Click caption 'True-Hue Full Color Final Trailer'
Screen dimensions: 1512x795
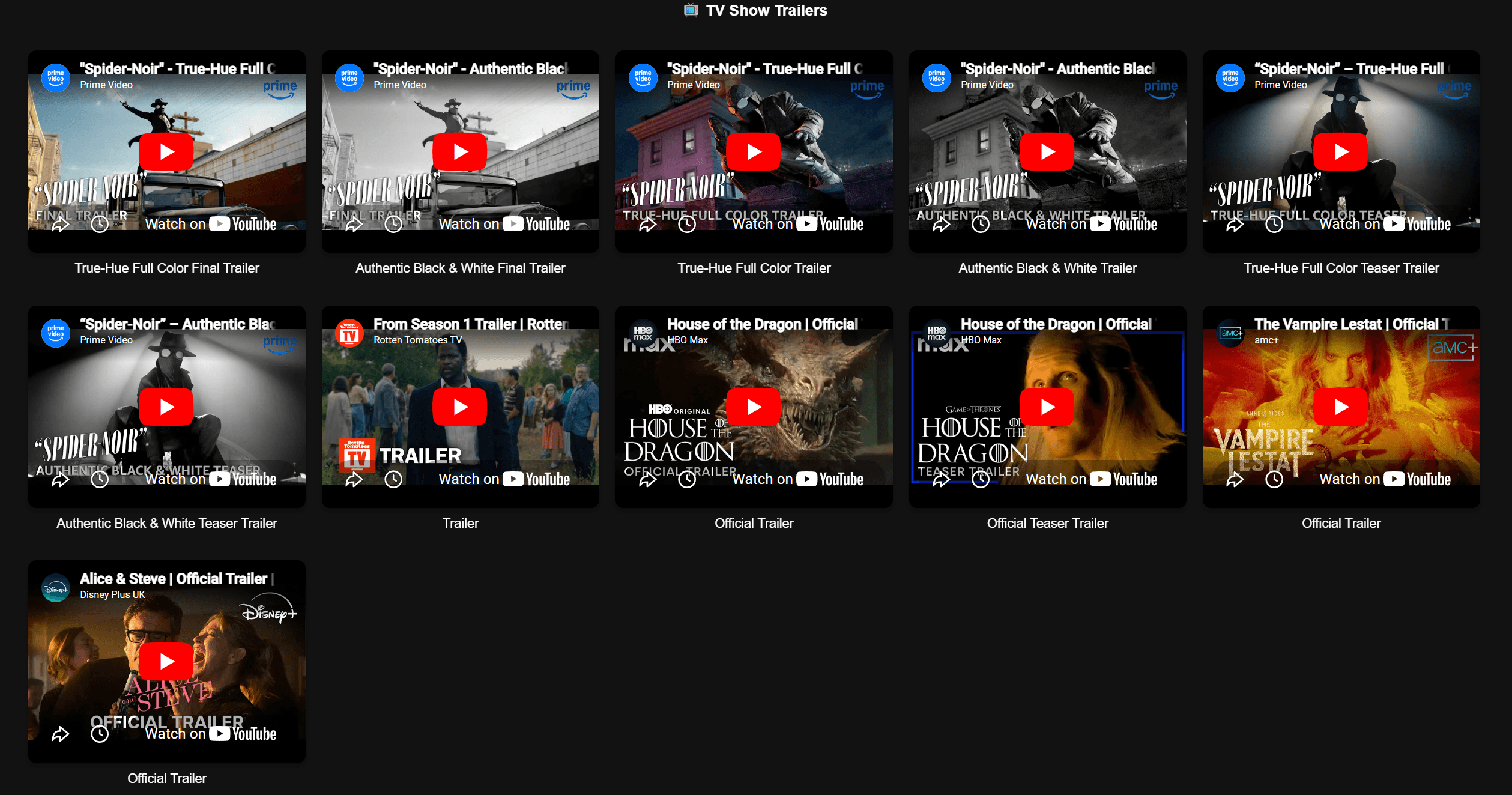click(167, 268)
